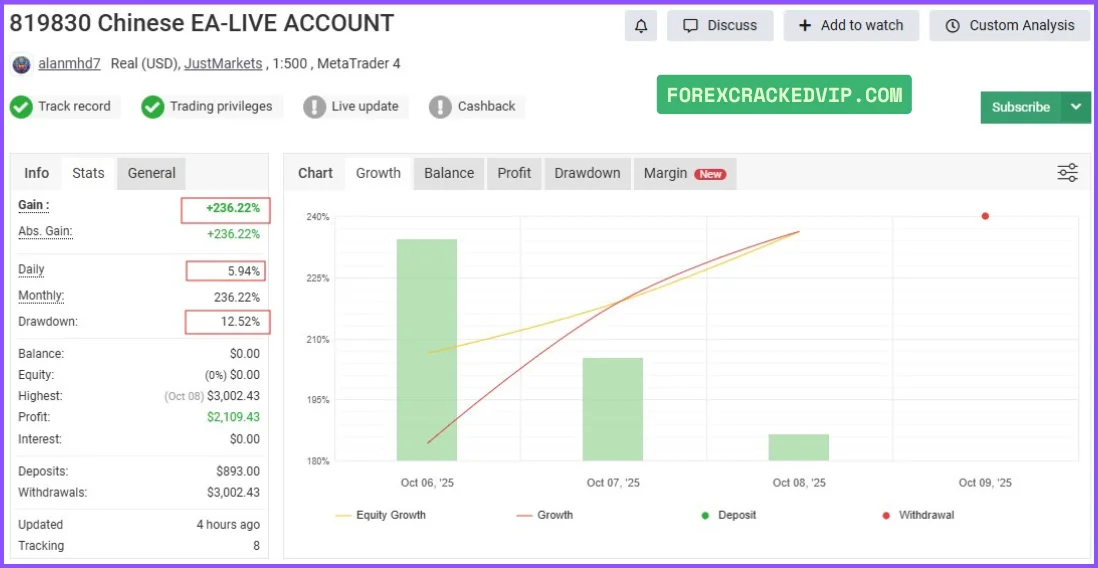
Task: Click the notification bell icon
Action: [x=641, y=26]
